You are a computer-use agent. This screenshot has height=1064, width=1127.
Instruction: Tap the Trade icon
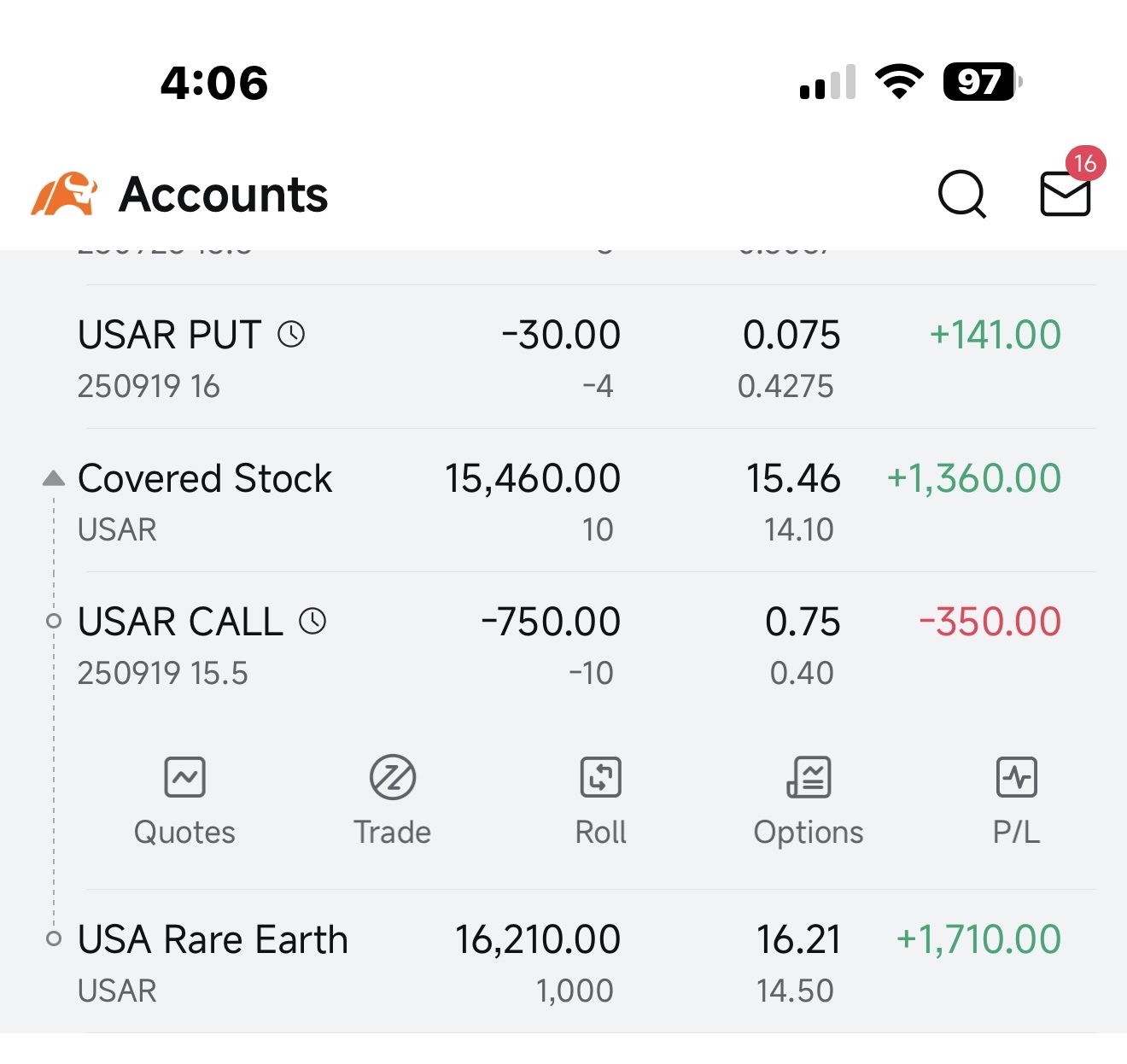pos(393,777)
